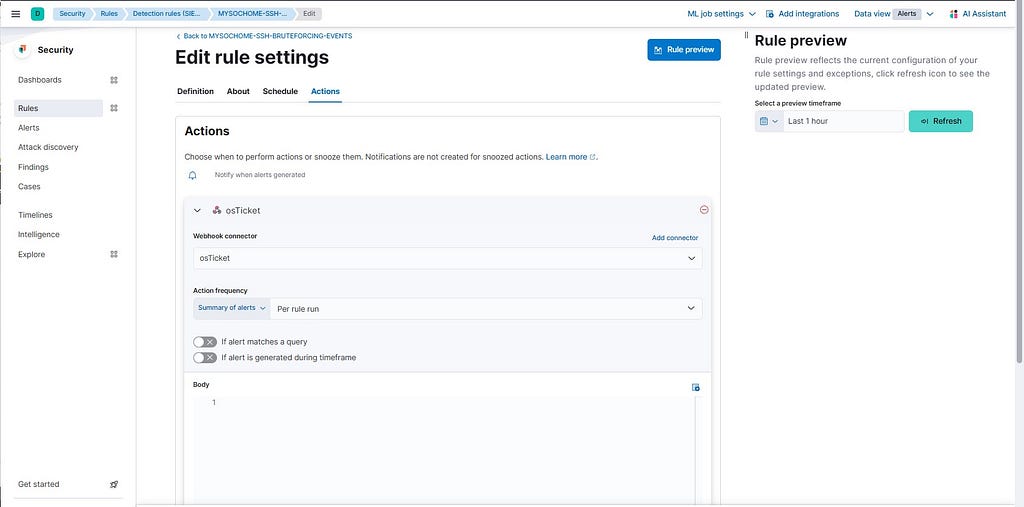Click the Learn more link

pyautogui.click(x=566, y=157)
